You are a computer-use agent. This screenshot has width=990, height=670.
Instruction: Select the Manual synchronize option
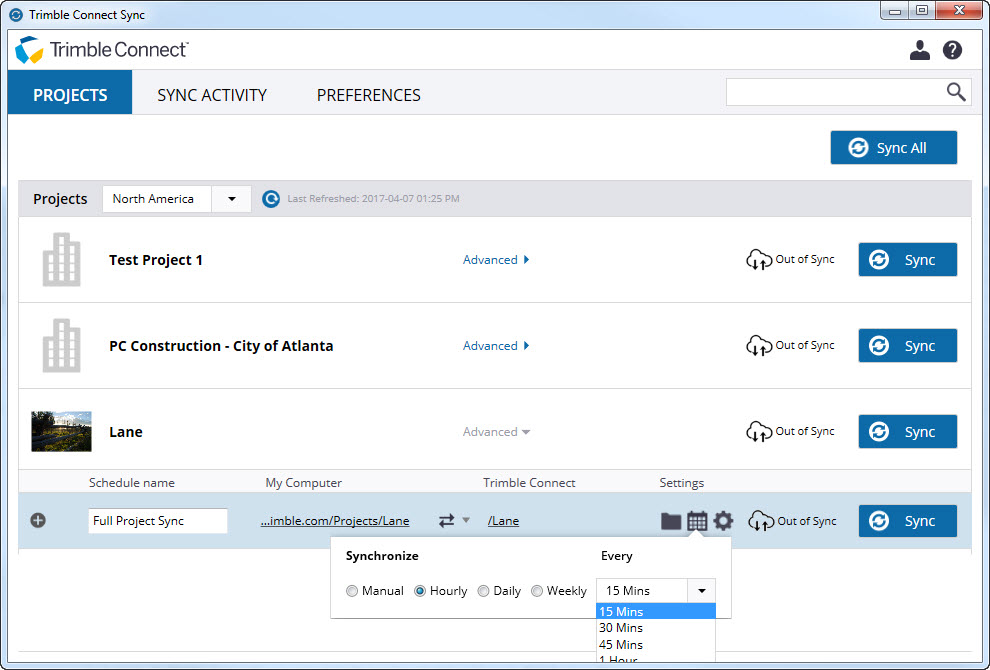pos(352,591)
